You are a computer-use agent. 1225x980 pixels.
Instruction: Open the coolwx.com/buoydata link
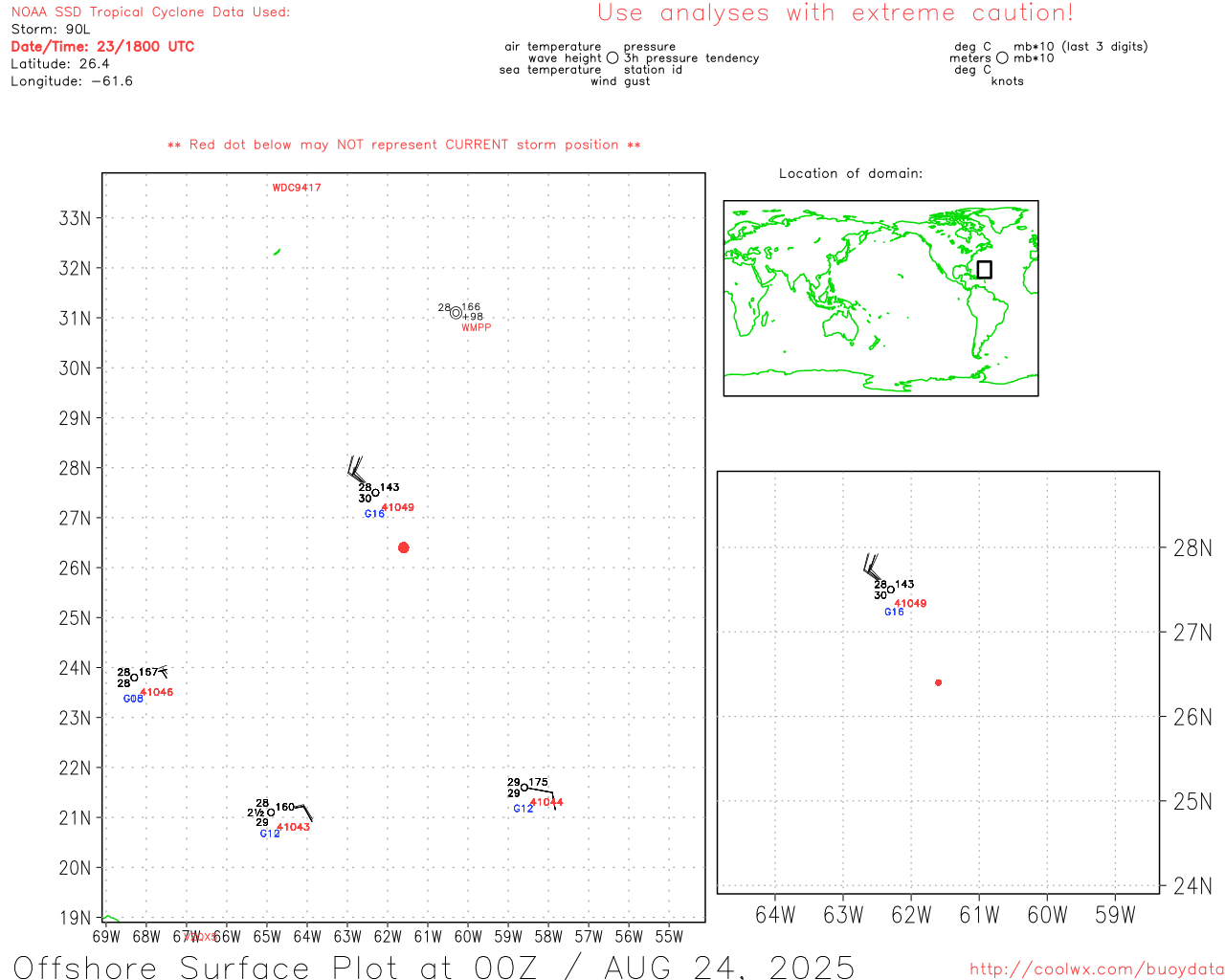(x=1097, y=969)
